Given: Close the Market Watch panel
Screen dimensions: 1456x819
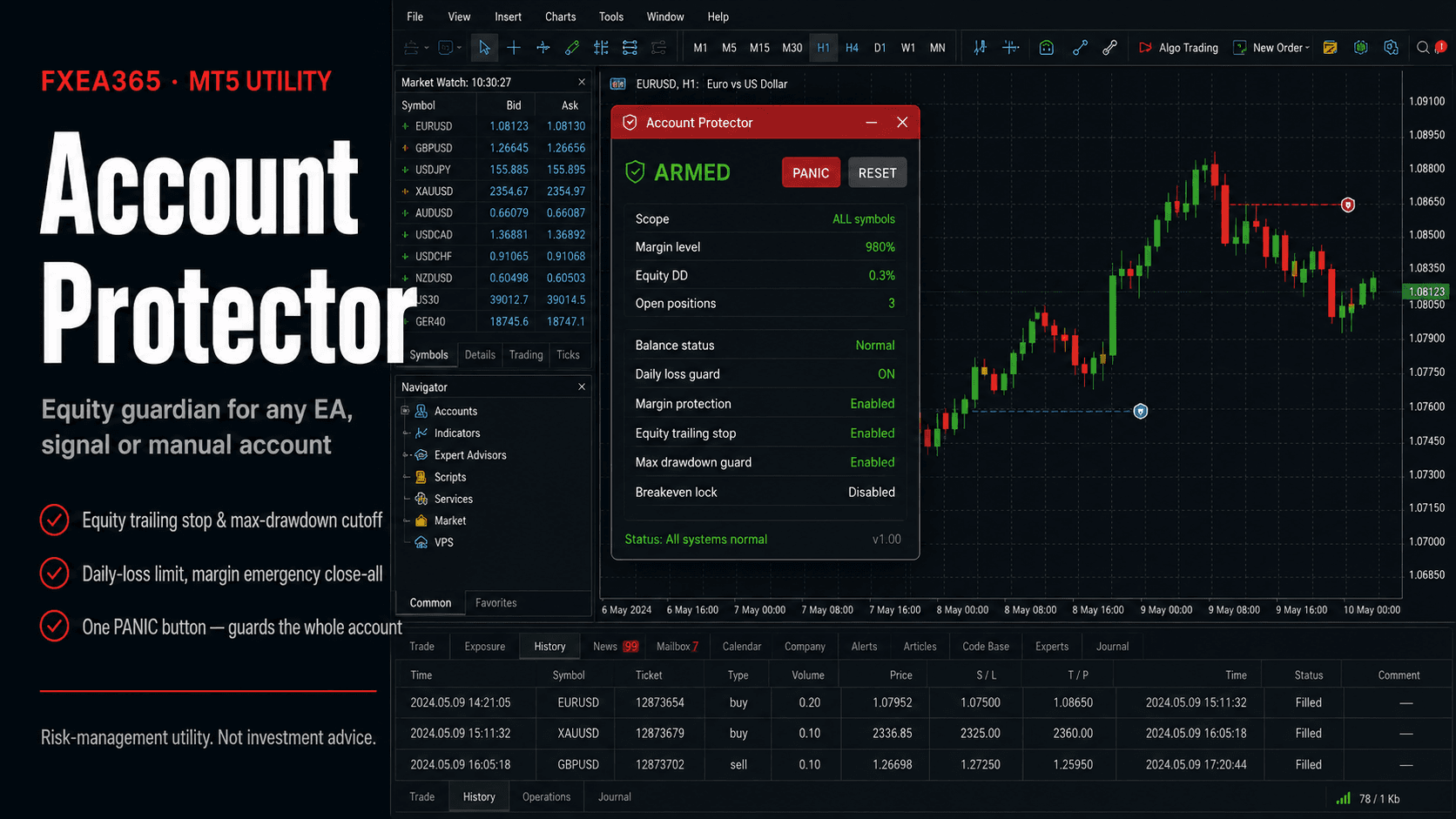Looking at the screenshot, I should [582, 82].
